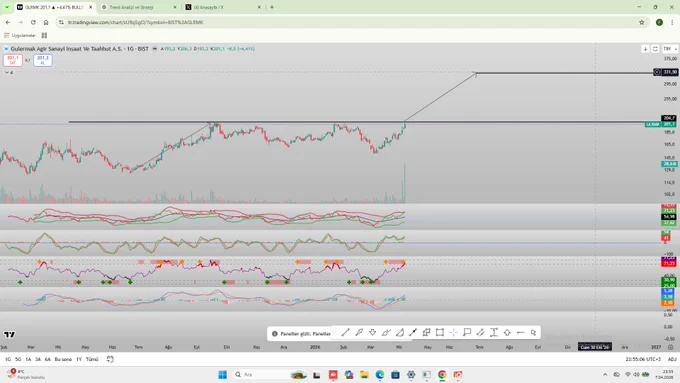Click the panels hidden info icon

pyautogui.click(x=275, y=334)
